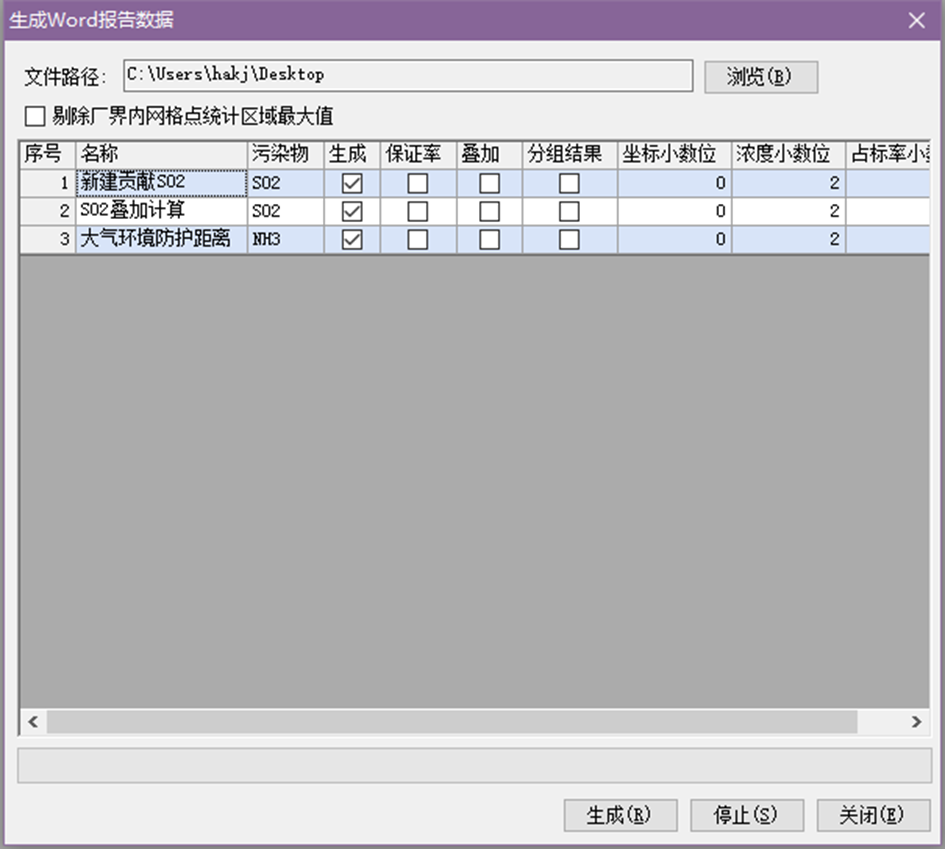Image resolution: width=945 pixels, height=849 pixels.
Task: Uncheck 生成 for 大气环境防护距离 row
Action: click(x=352, y=240)
